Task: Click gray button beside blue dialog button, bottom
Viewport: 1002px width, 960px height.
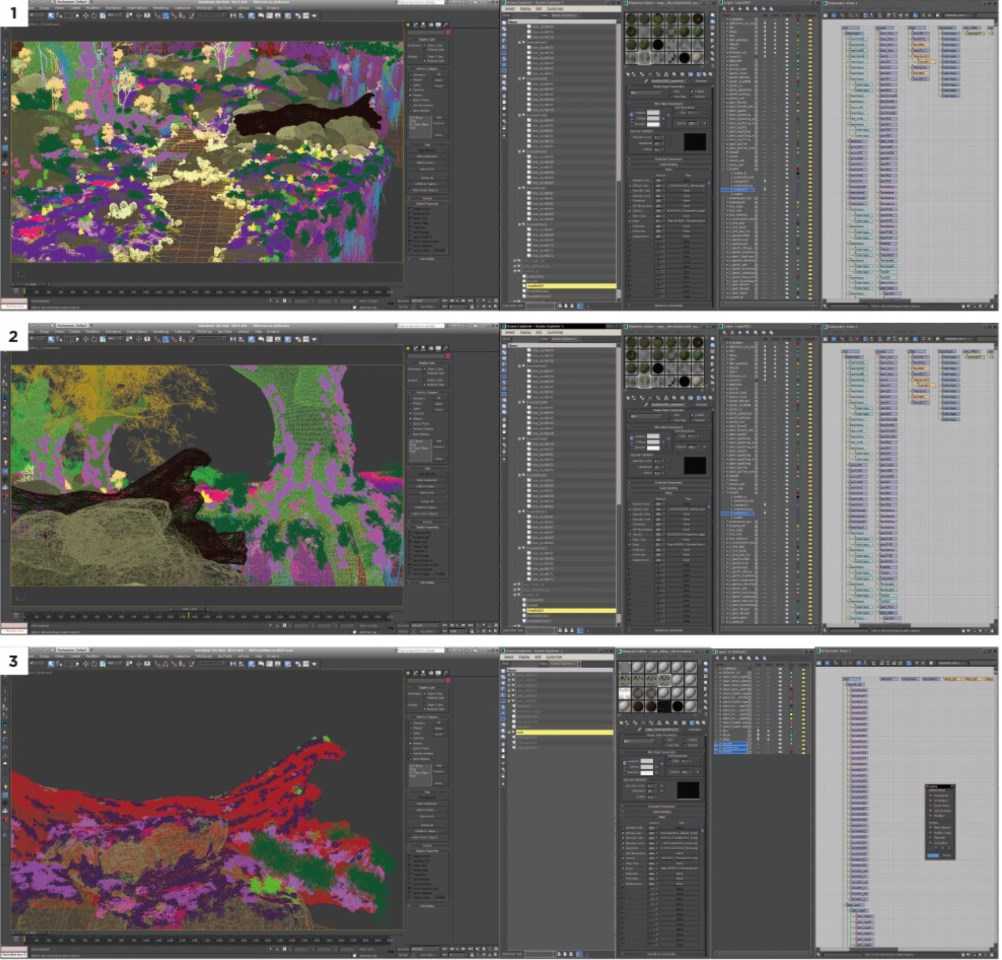Action: pyautogui.click(x=946, y=855)
